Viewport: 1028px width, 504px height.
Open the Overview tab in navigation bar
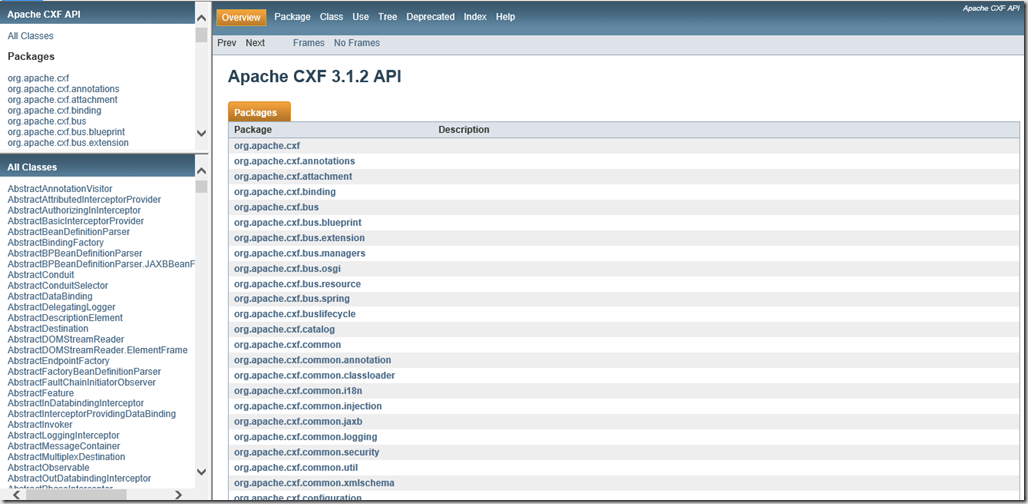[241, 17]
